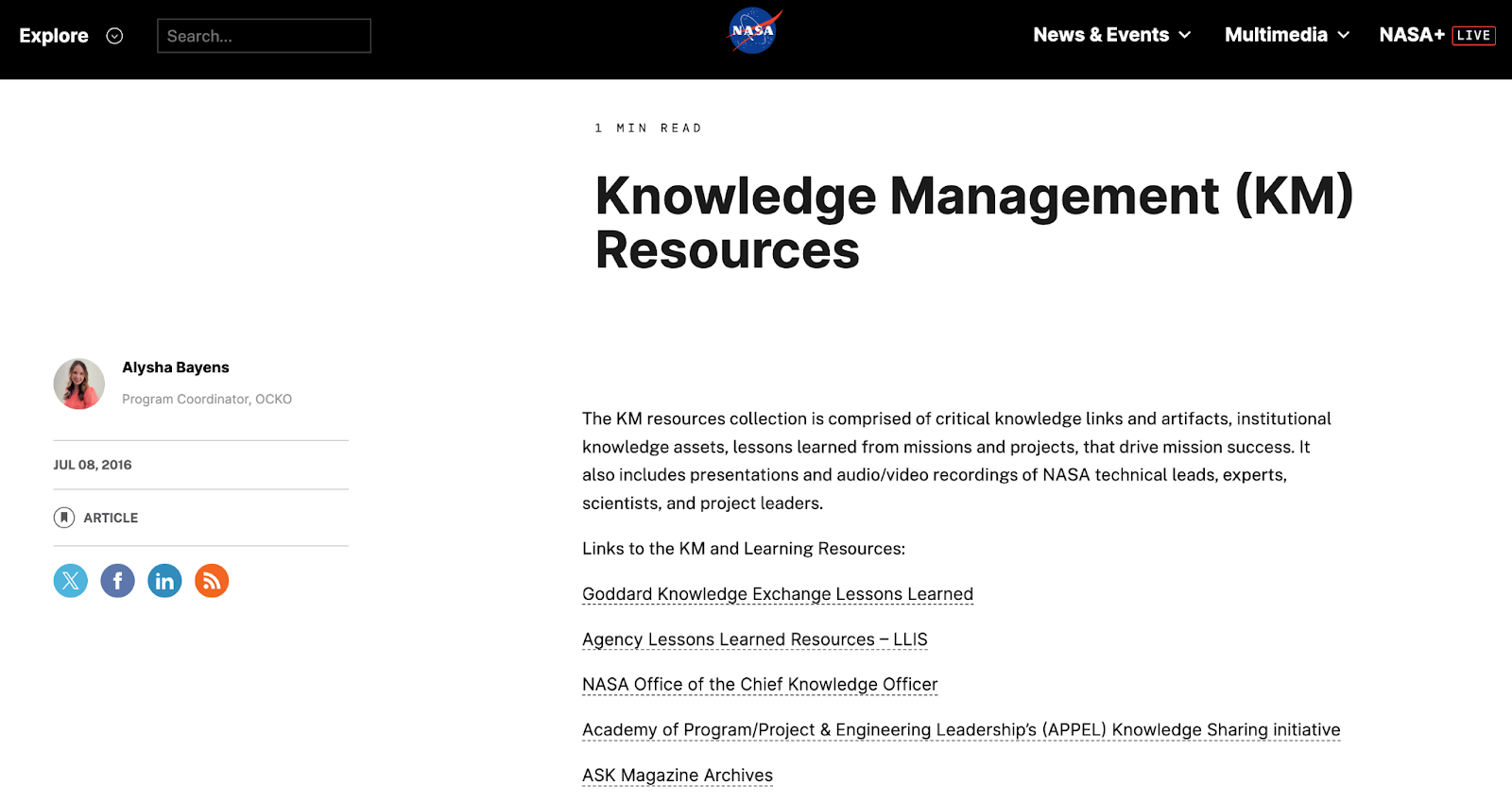Share article on Facebook
The image size is (1512, 802).
(118, 581)
